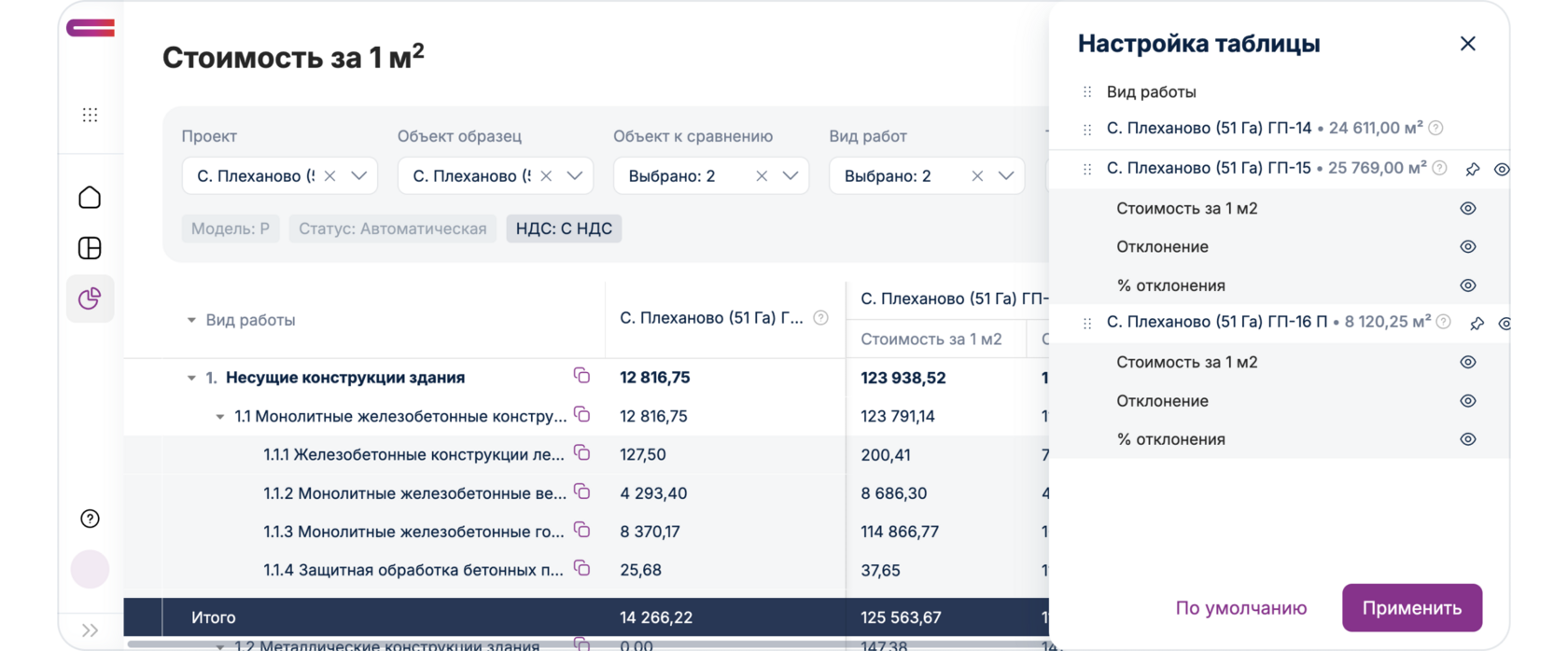This screenshot has height=651, width=1568.
Task: Copy row 1.1 Монолитные железобетонные констру...
Action: click(x=581, y=414)
